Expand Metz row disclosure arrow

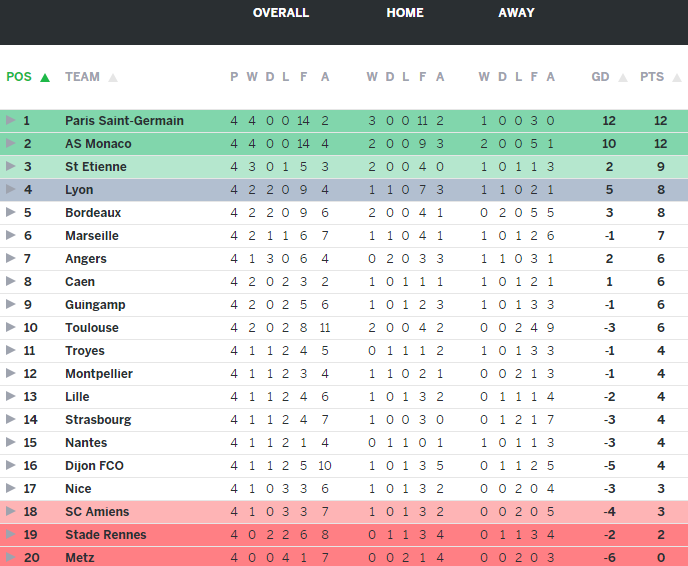tap(11, 558)
